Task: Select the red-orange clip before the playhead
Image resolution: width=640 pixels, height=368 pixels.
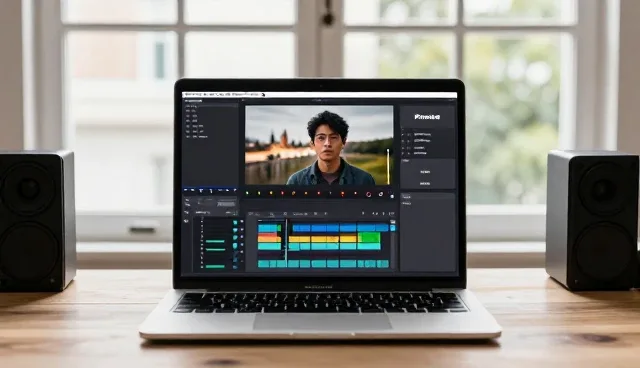Action: click(x=269, y=237)
